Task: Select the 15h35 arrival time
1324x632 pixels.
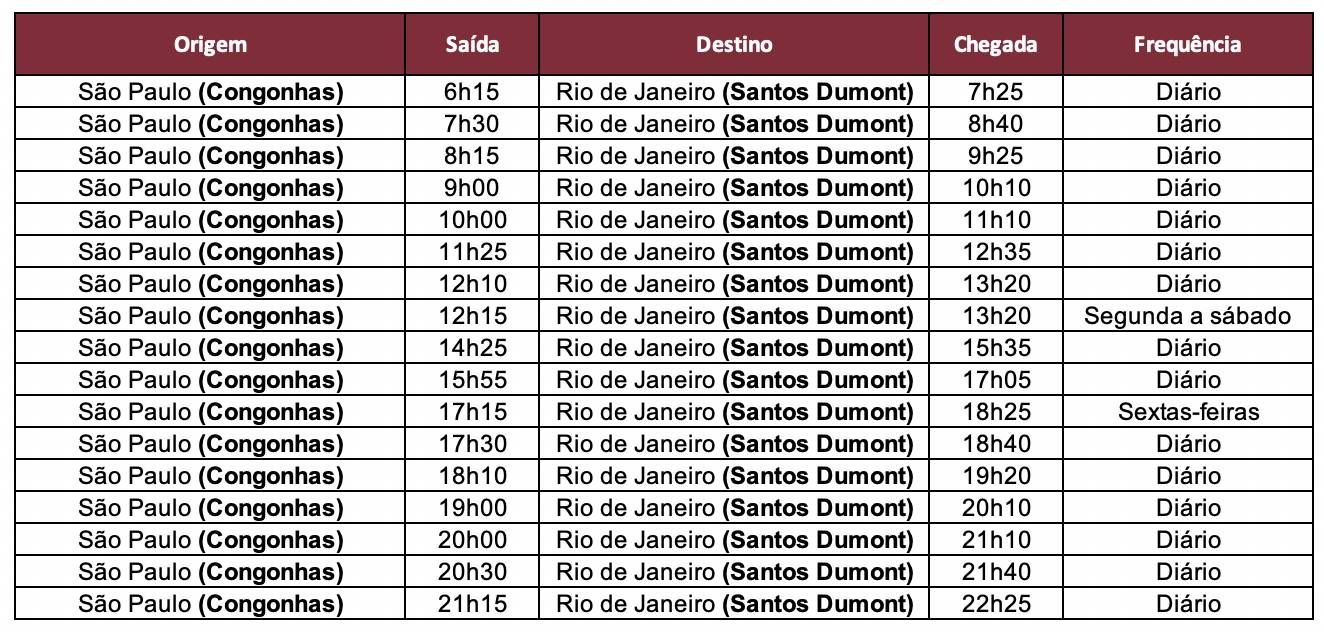Action: 995,348
